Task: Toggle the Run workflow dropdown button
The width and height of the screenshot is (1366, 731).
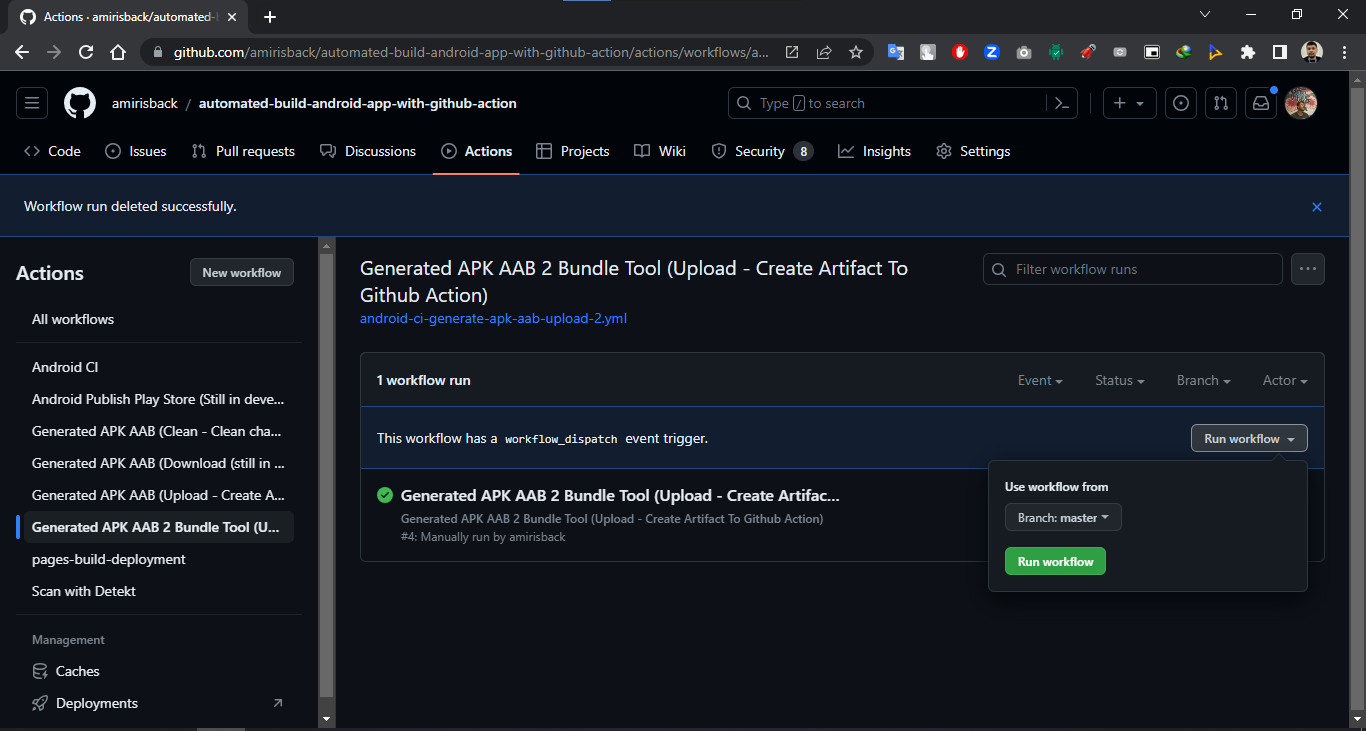Action: tap(1249, 439)
